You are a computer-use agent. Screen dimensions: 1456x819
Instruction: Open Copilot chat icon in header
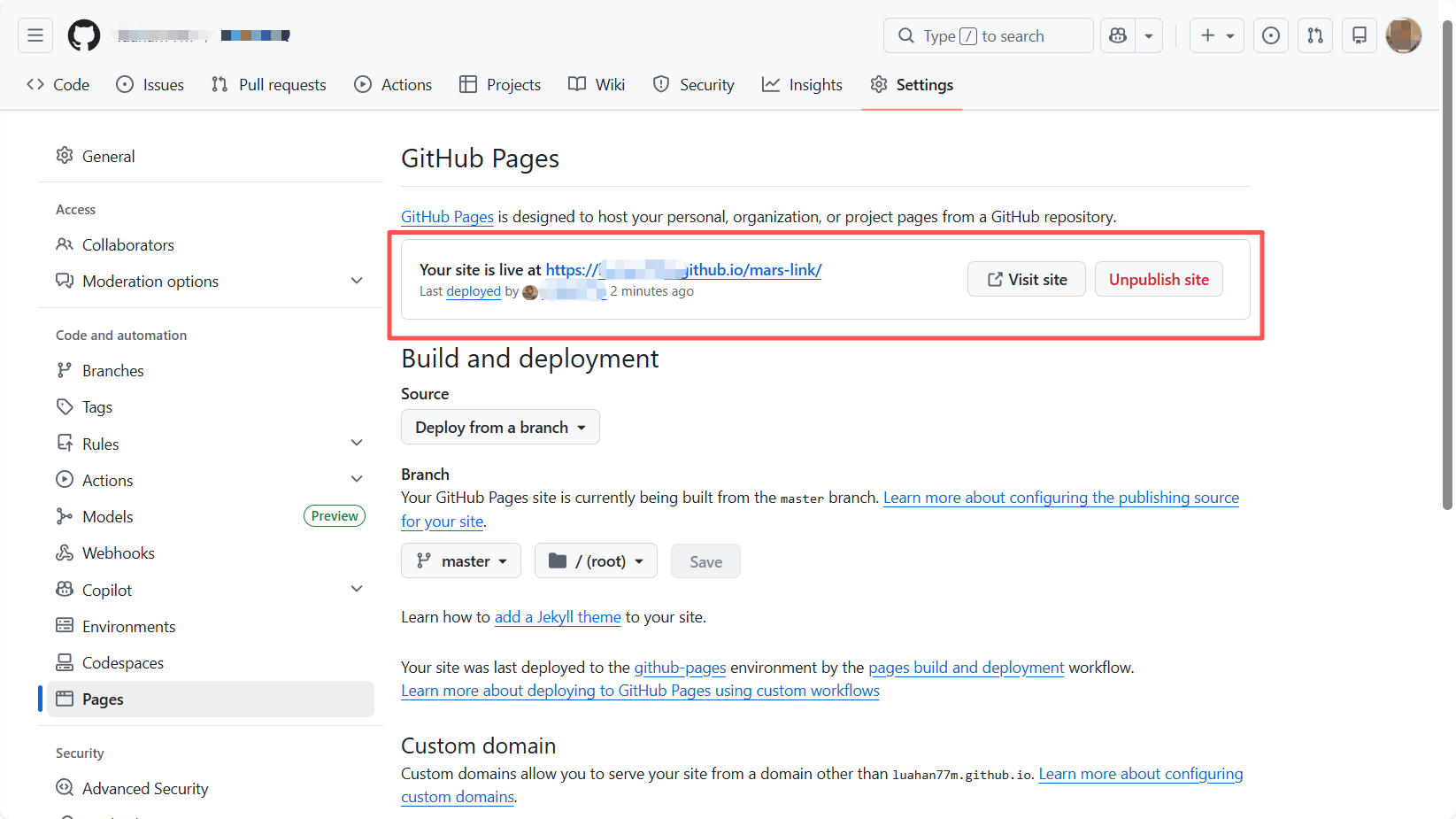(1118, 35)
